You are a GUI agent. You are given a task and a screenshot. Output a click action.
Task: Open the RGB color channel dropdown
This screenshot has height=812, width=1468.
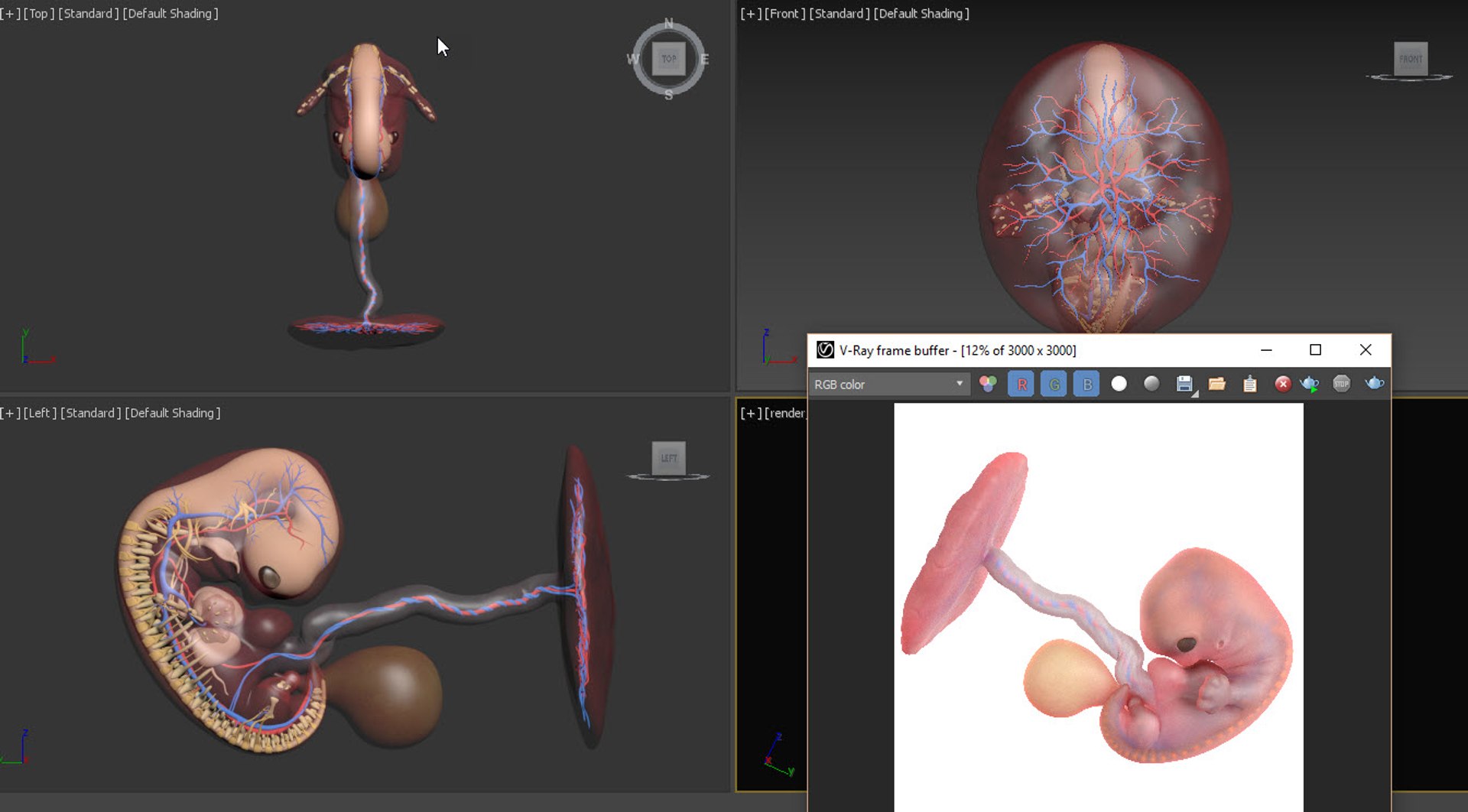[x=889, y=385]
